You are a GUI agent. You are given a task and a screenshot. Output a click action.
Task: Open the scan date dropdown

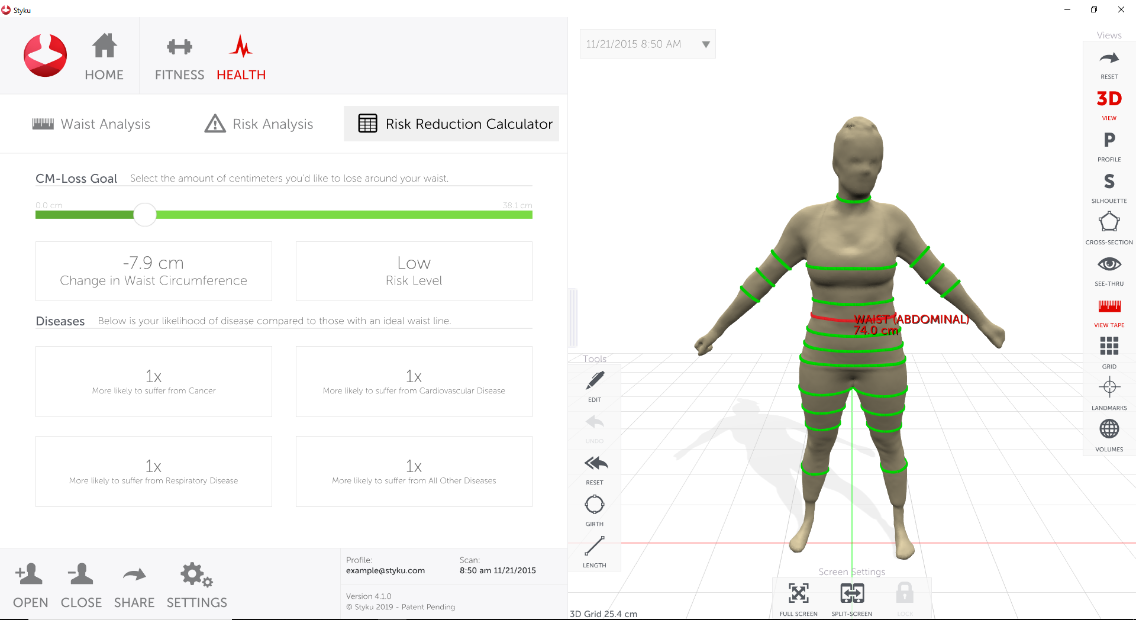[x=706, y=44]
